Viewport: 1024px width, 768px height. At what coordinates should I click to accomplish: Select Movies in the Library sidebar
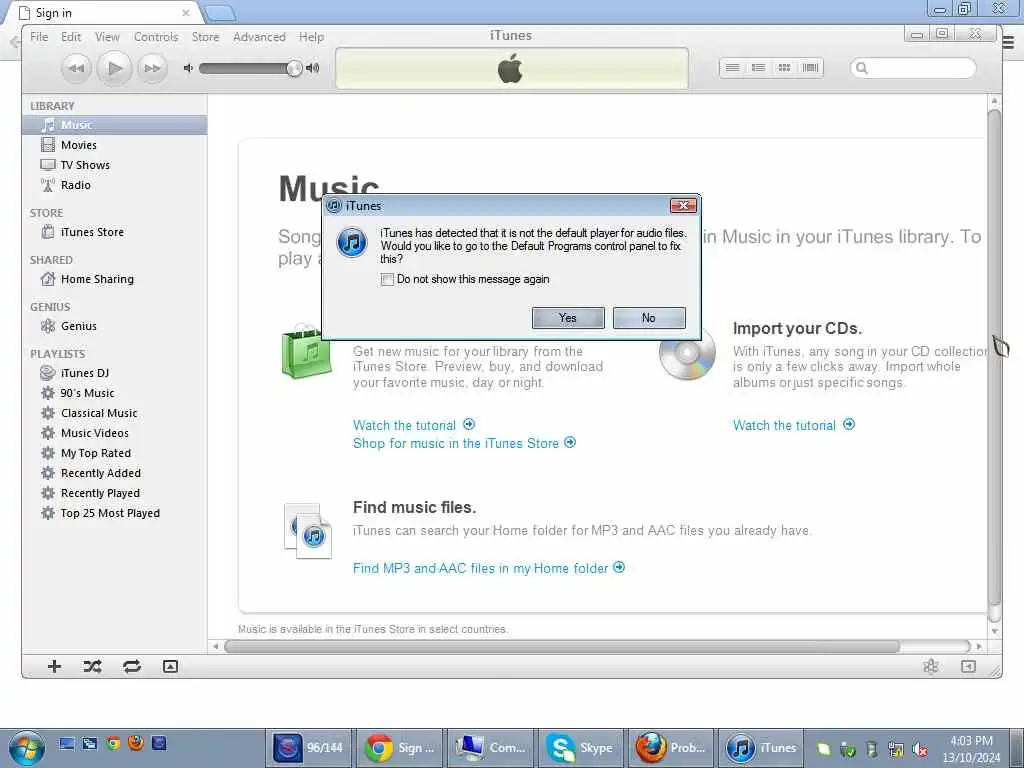(x=115, y=145)
